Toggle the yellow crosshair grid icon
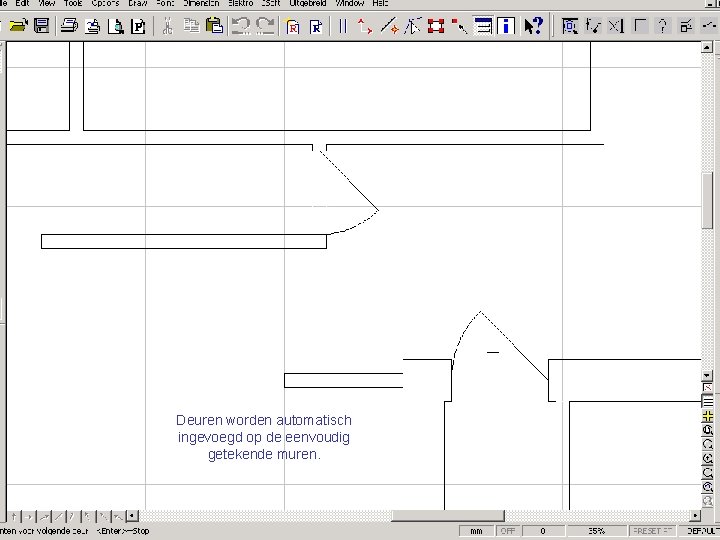Image resolution: width=720 pixels, height=540 pixels. tap(707, 417)
